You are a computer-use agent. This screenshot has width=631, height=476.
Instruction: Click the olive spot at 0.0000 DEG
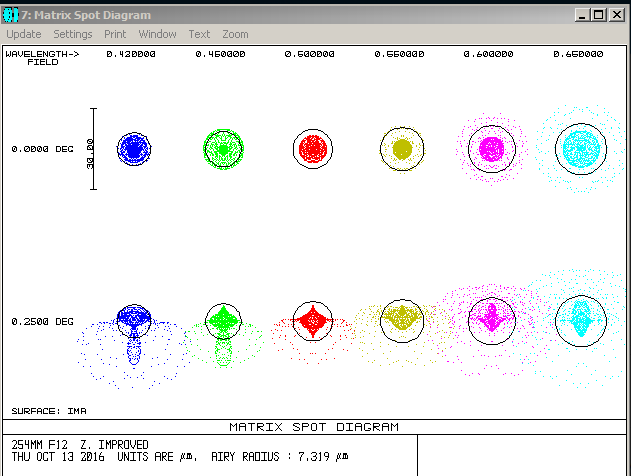[x=402, y=149]
